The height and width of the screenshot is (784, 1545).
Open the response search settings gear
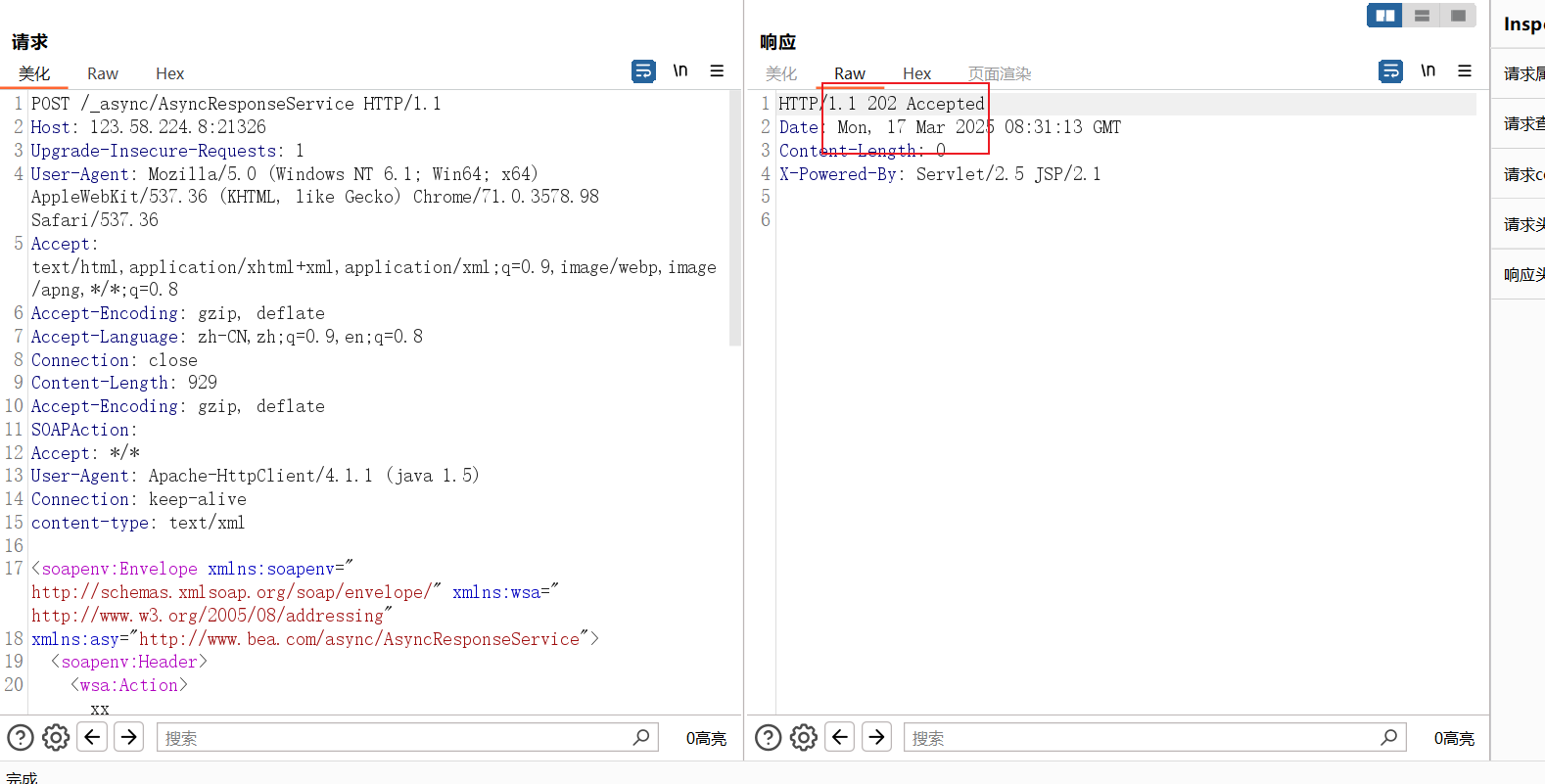804,737
